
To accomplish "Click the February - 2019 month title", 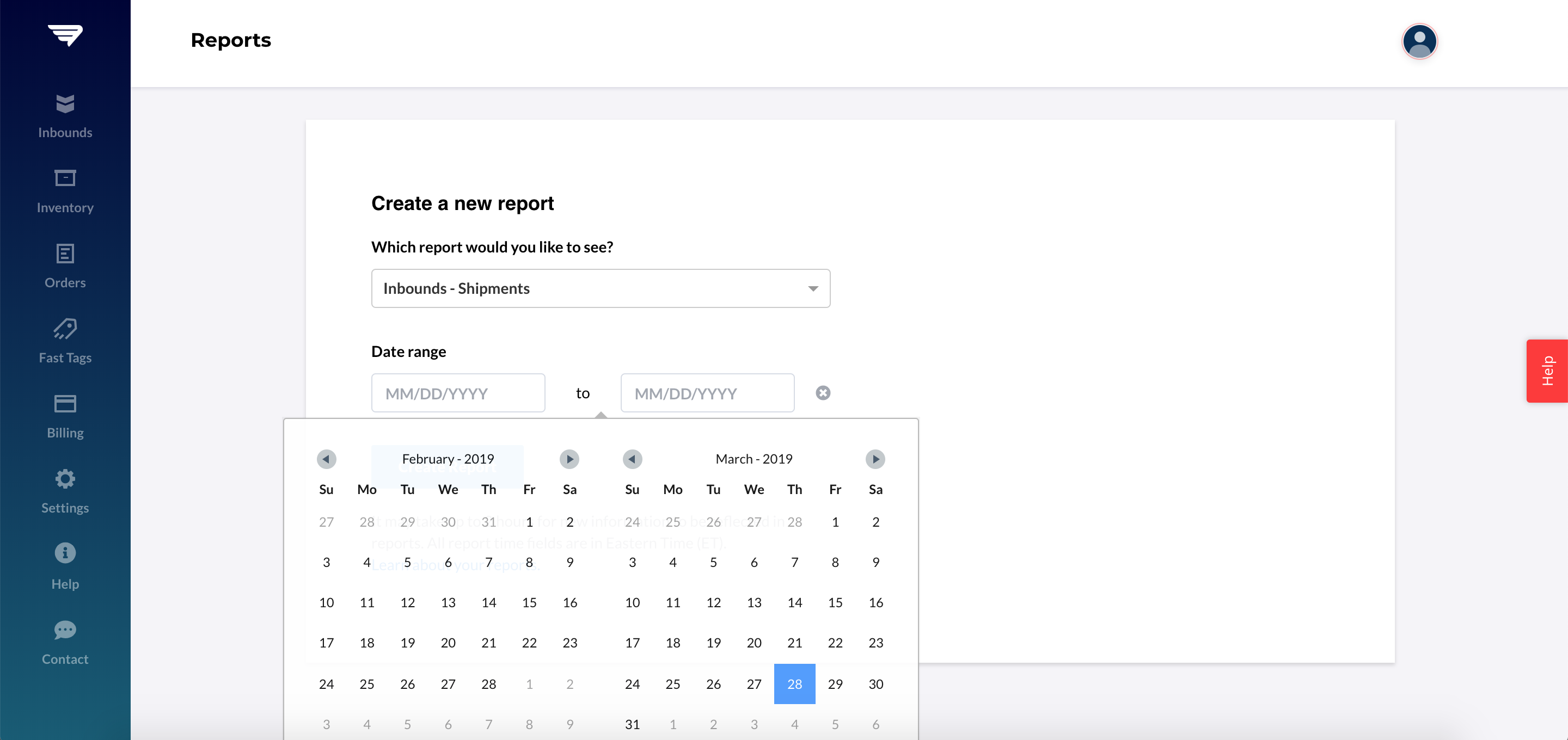I will [448, 459].
